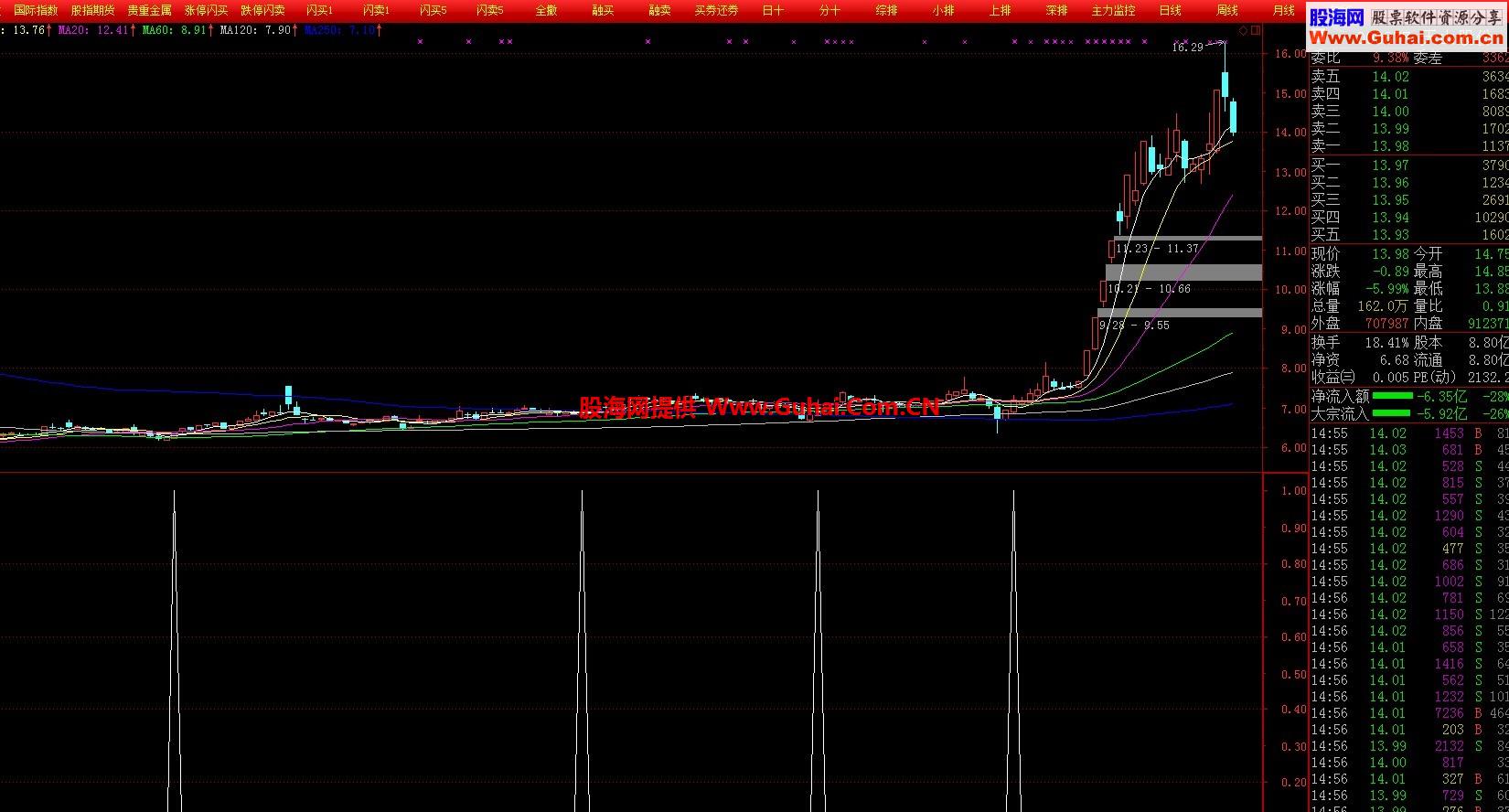Click the 闪卖5 quick-sell button
Image resolution: width=1509 pixels, height=812 pixels.
click(490, 10)
